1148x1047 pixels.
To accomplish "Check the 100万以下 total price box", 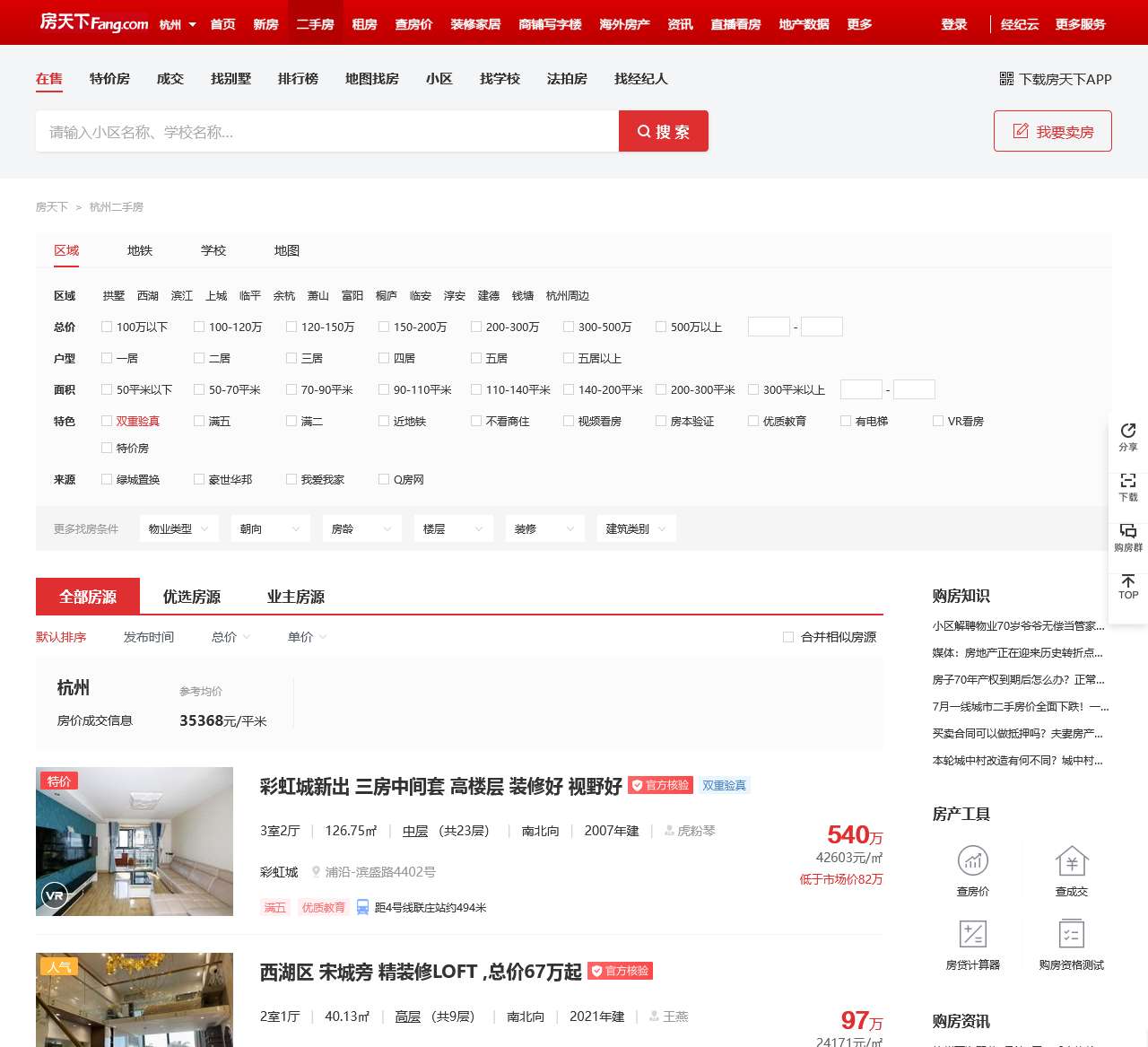I will pyautogui.click(x=108, y=327).
